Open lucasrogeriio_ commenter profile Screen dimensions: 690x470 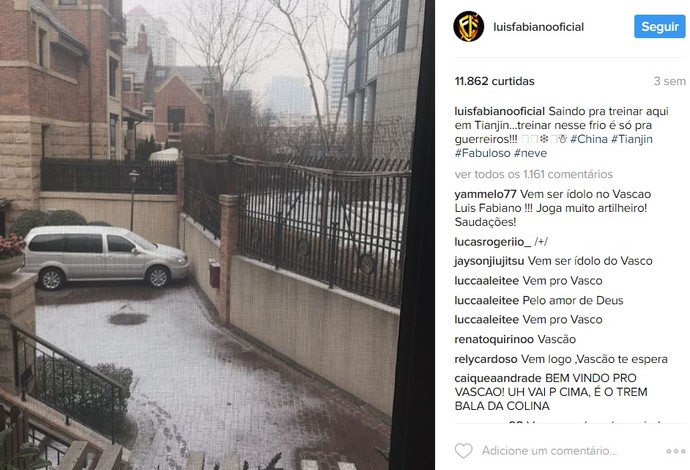493,242
